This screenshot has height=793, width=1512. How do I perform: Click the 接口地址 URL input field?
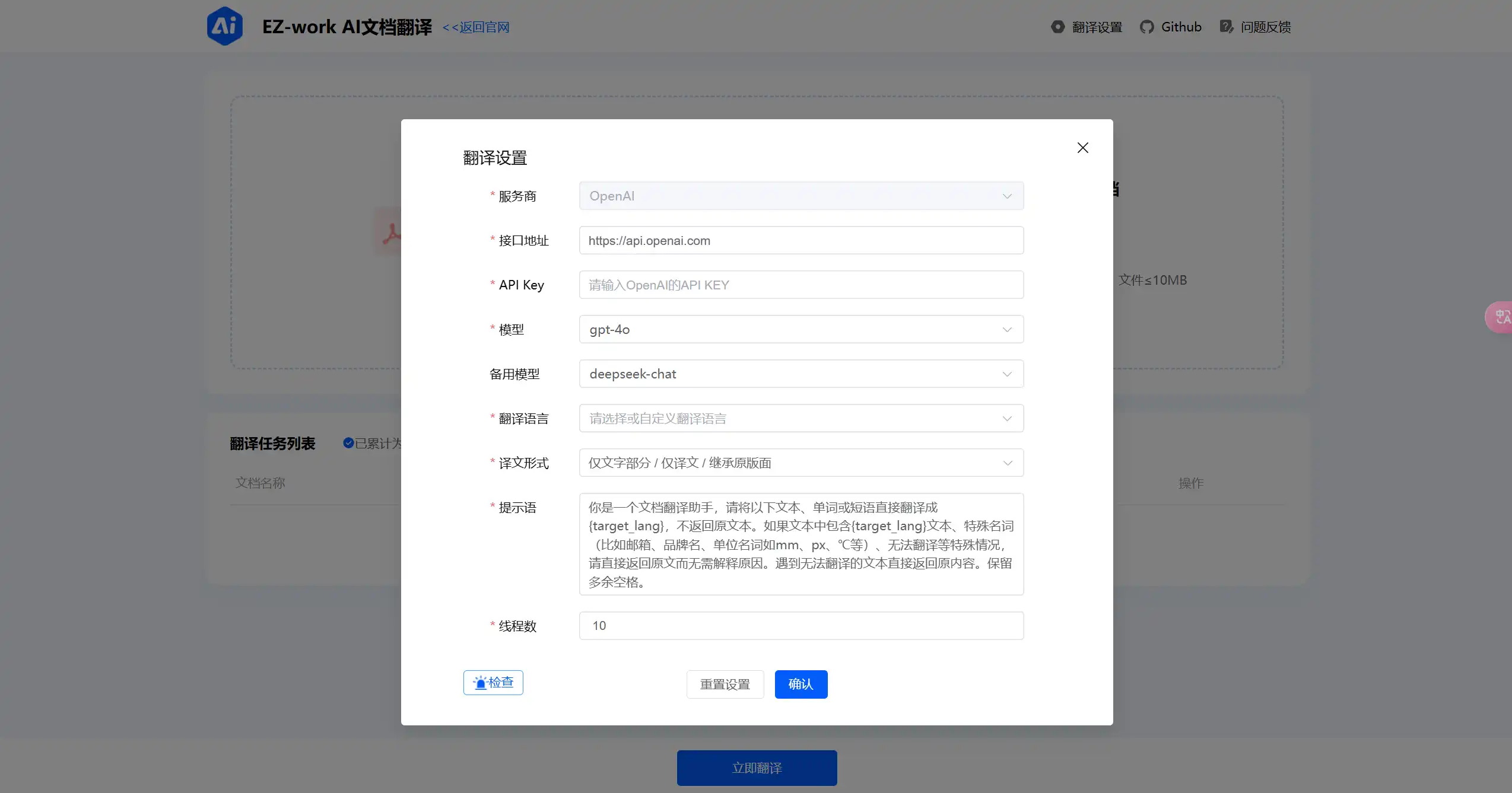pyautogui.click(x=801, y=240)
